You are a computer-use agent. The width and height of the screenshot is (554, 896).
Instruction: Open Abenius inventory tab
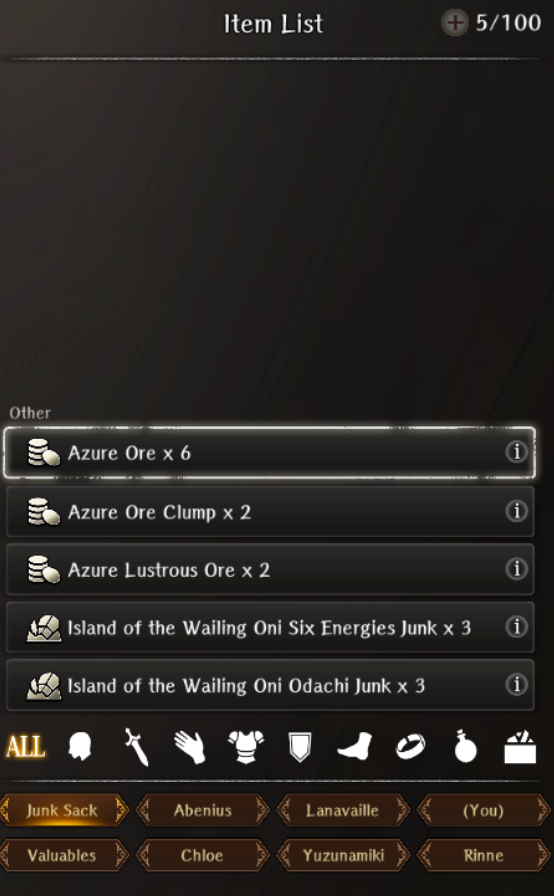(x=203, y=810)
